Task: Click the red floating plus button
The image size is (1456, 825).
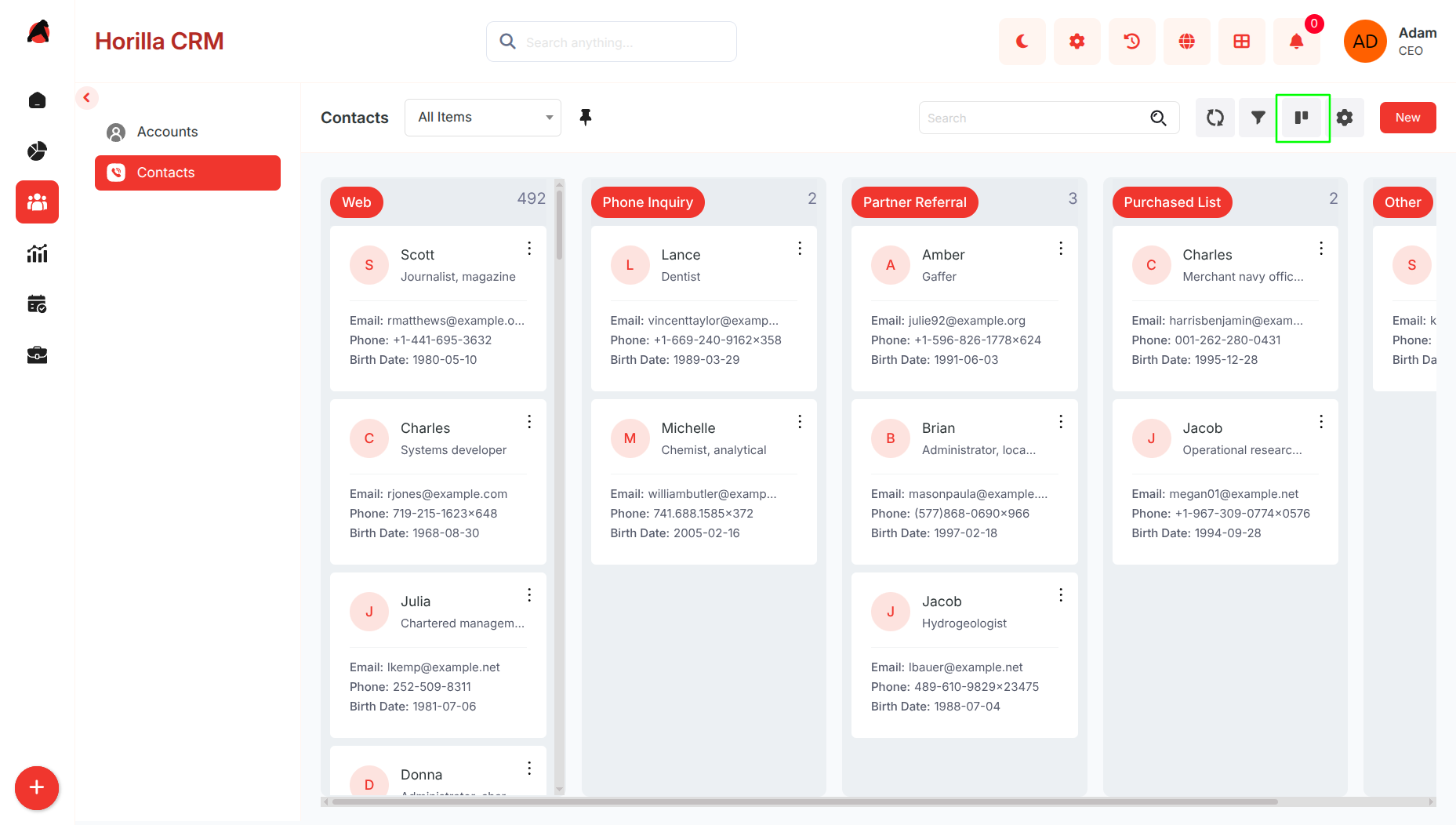Action: [37, 788]
